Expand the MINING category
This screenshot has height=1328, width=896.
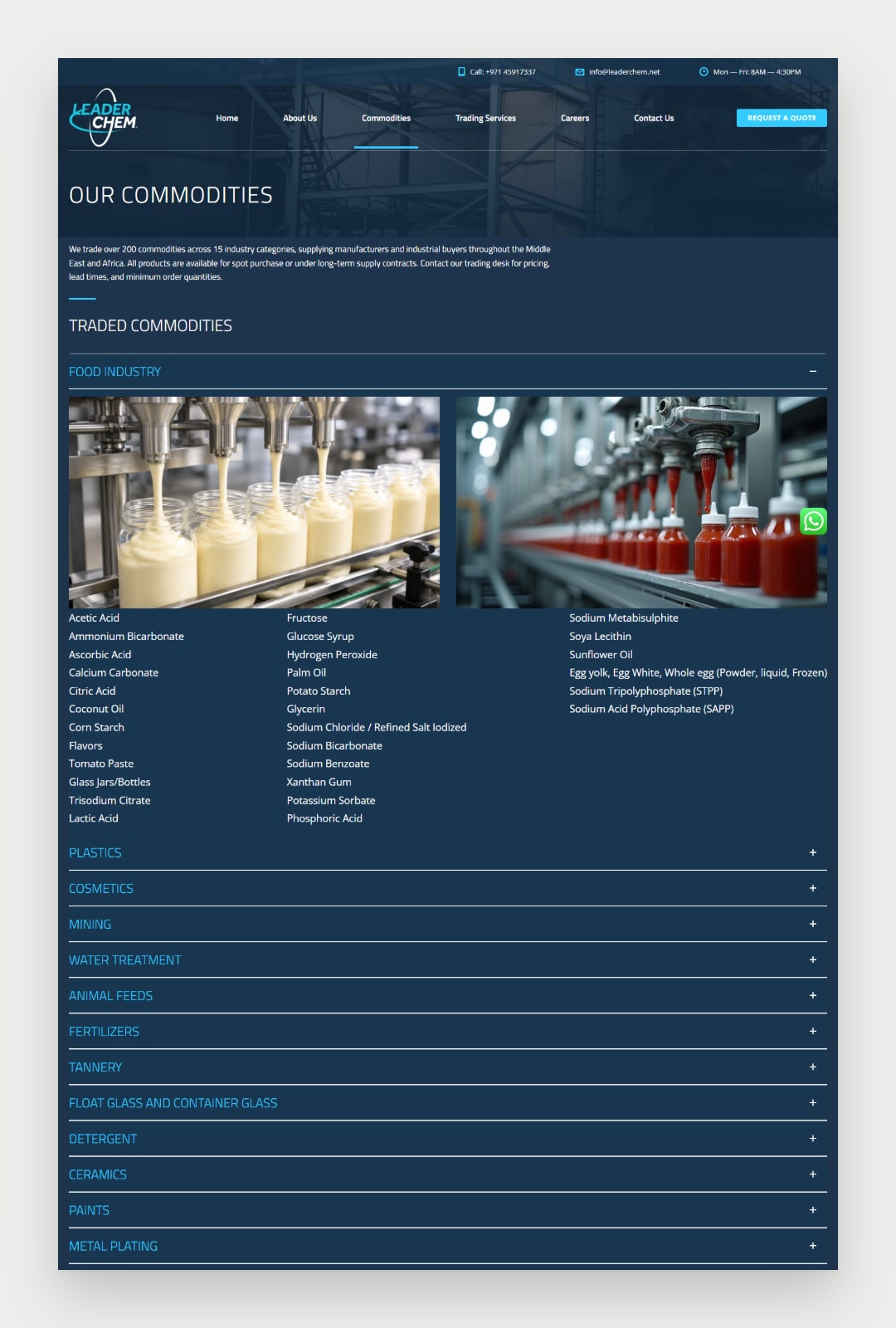tap(448, 924)
